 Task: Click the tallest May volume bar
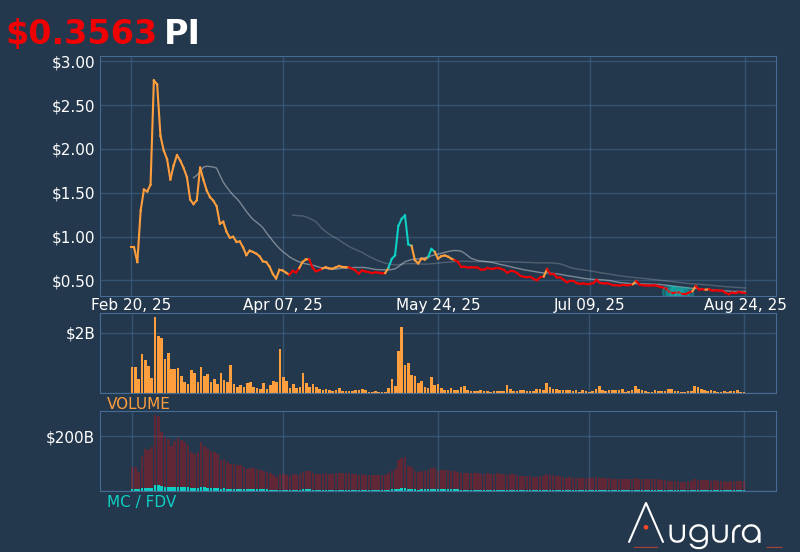click(402, 360)
